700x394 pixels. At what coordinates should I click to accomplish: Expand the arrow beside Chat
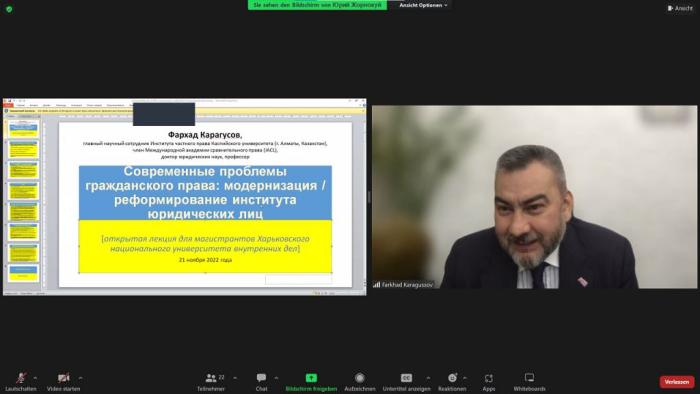[x=276, y=378]
